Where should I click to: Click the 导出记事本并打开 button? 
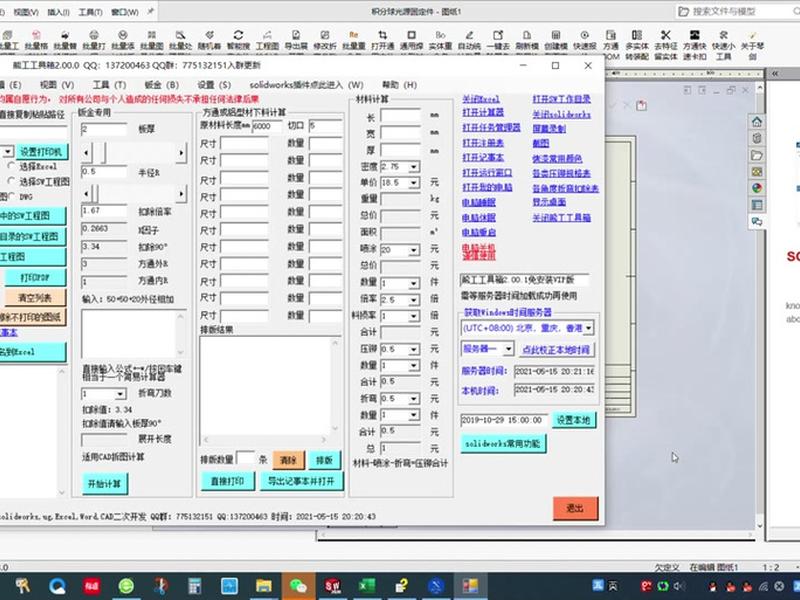click(x=301, y=481)
